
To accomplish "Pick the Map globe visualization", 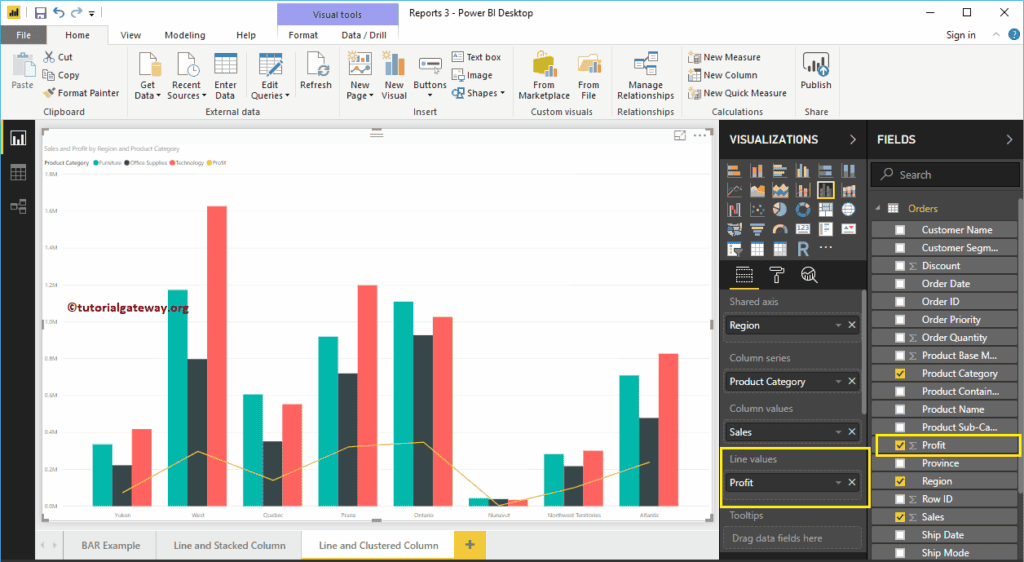I will pos(848,210).
